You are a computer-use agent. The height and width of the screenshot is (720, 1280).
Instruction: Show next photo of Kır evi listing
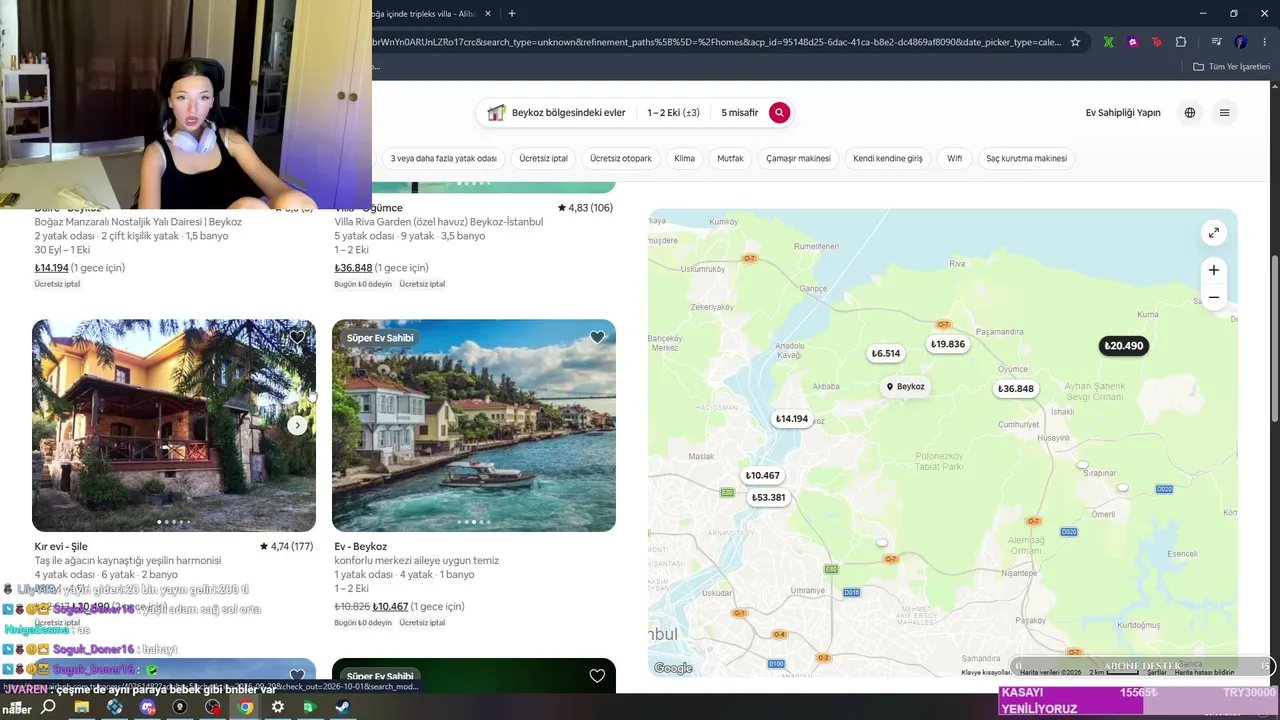pos(297,425)
